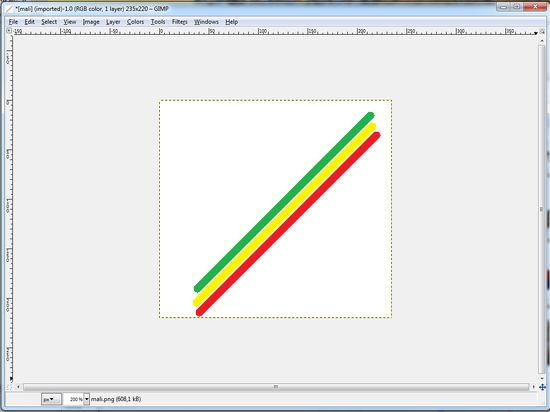Open the Filters menu
The image size is (550, 412).
[180, 22]
